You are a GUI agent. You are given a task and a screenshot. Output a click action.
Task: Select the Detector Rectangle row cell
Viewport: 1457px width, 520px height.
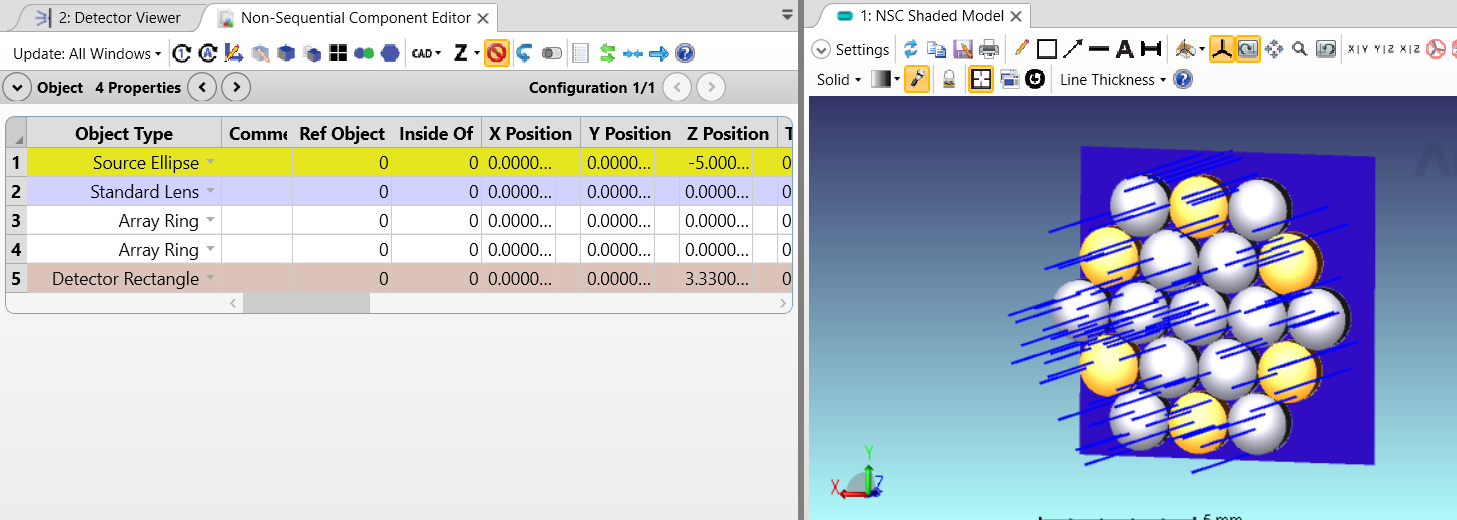pos(124,278)
